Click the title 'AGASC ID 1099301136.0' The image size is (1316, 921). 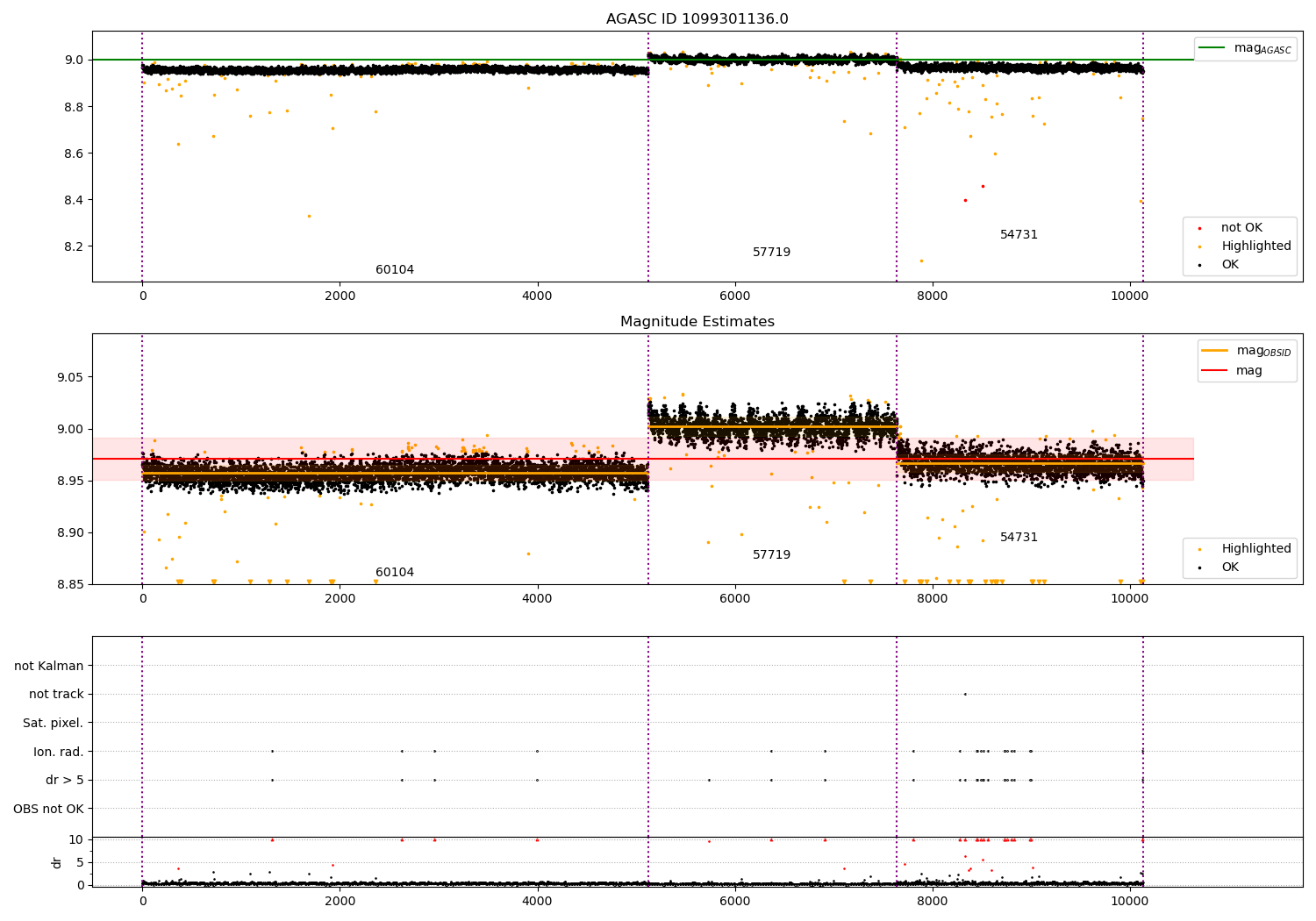pyautogui.click(x=697, y=19)
